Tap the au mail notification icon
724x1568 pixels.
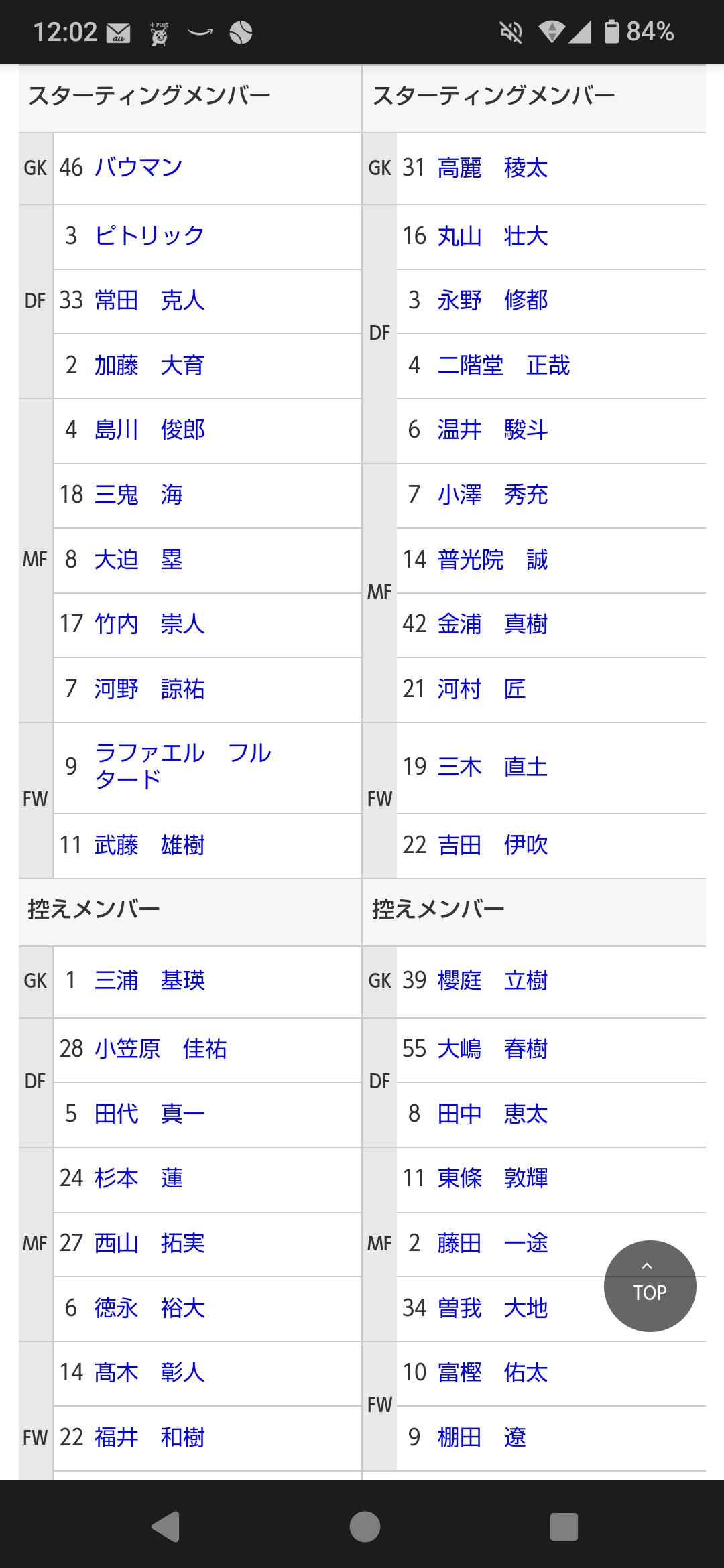pos(119,32)
